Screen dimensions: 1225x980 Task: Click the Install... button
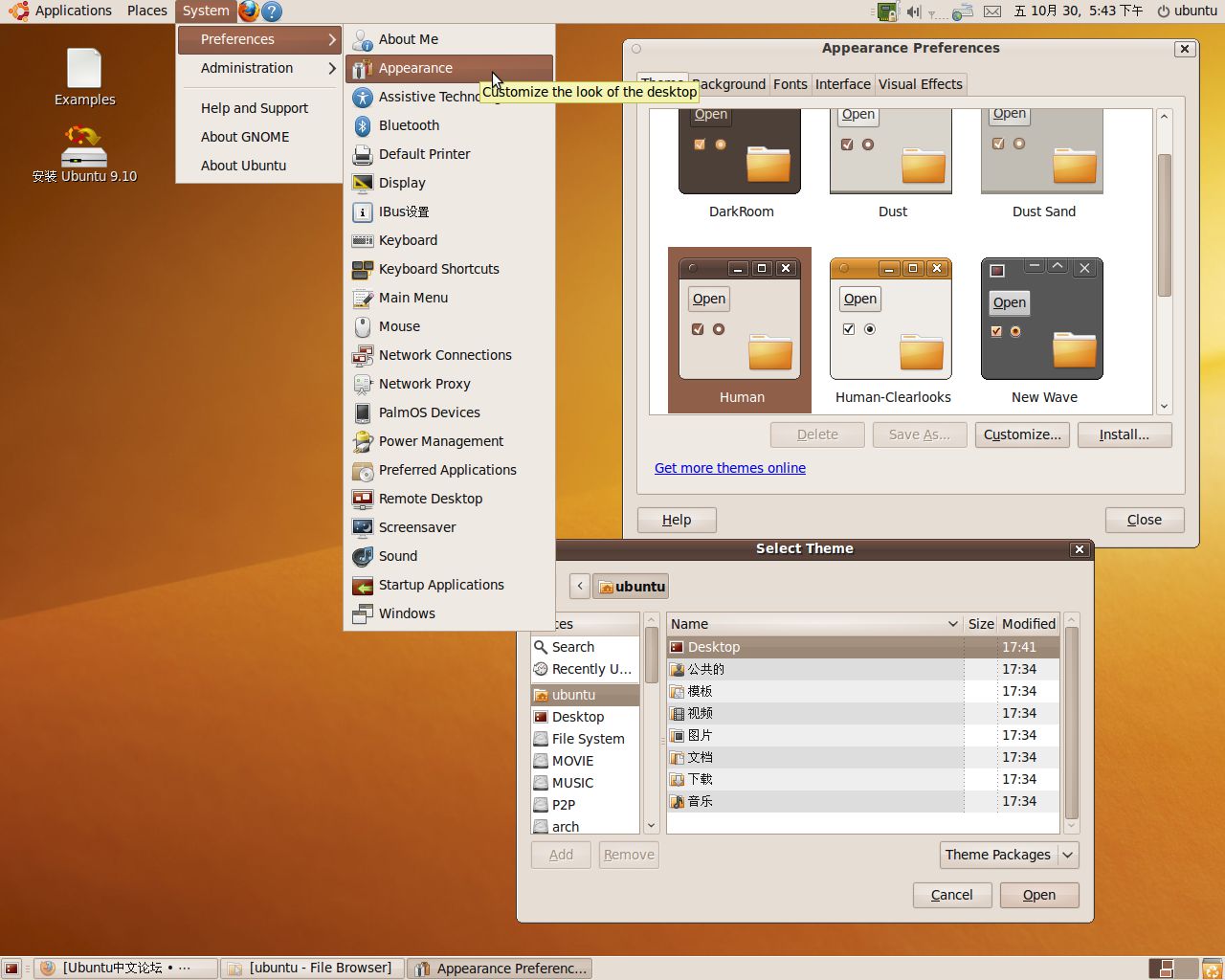coord(1125,434)
